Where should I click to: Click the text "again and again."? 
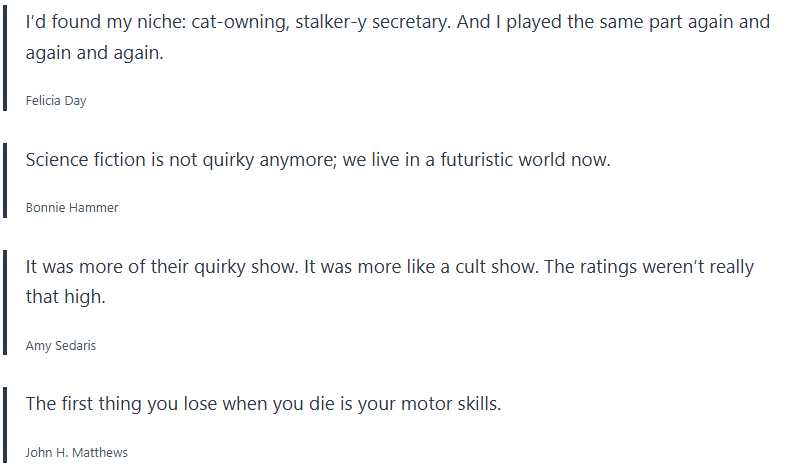coord(94,53)
